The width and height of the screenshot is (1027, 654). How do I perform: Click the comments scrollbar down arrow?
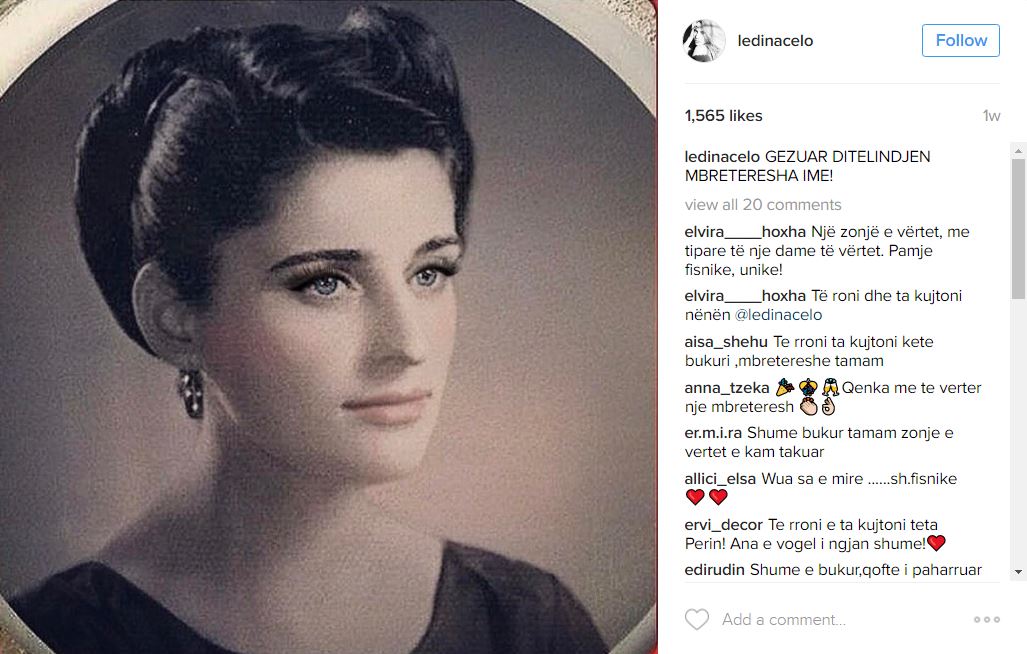tap(1018, 572)
